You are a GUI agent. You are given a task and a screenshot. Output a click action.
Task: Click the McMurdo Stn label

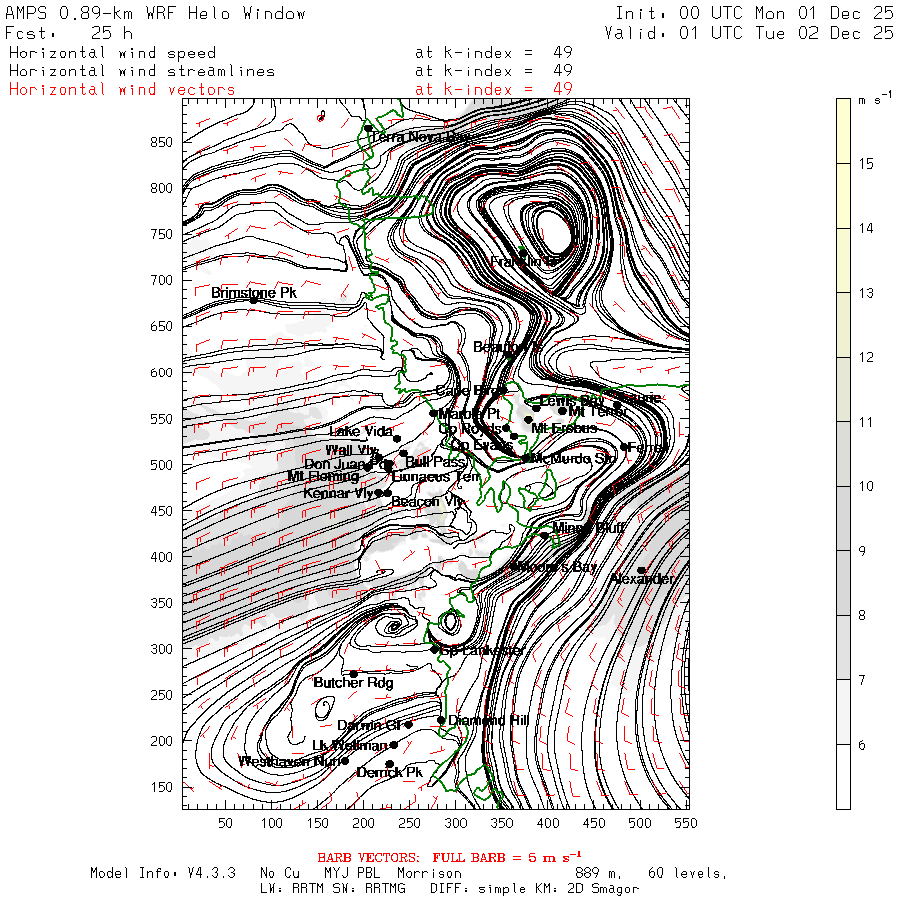tap(573, 458)
